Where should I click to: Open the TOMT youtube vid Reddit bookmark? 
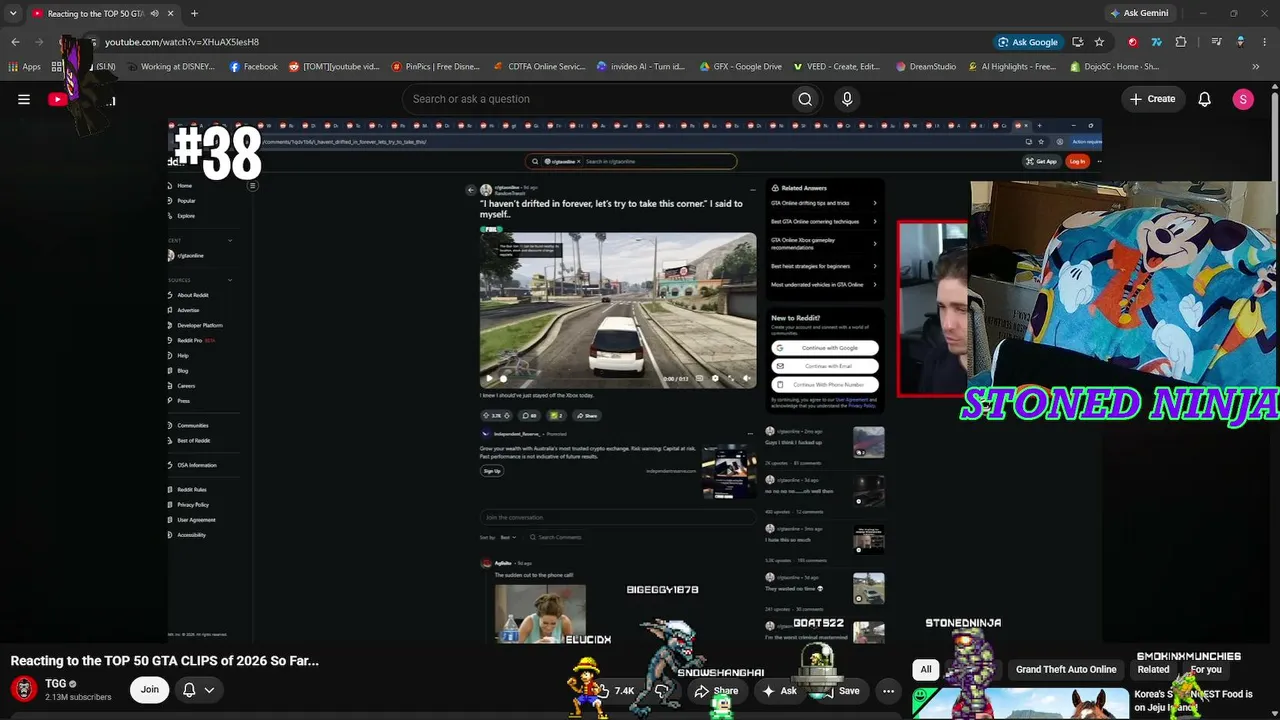click(334, 67)
